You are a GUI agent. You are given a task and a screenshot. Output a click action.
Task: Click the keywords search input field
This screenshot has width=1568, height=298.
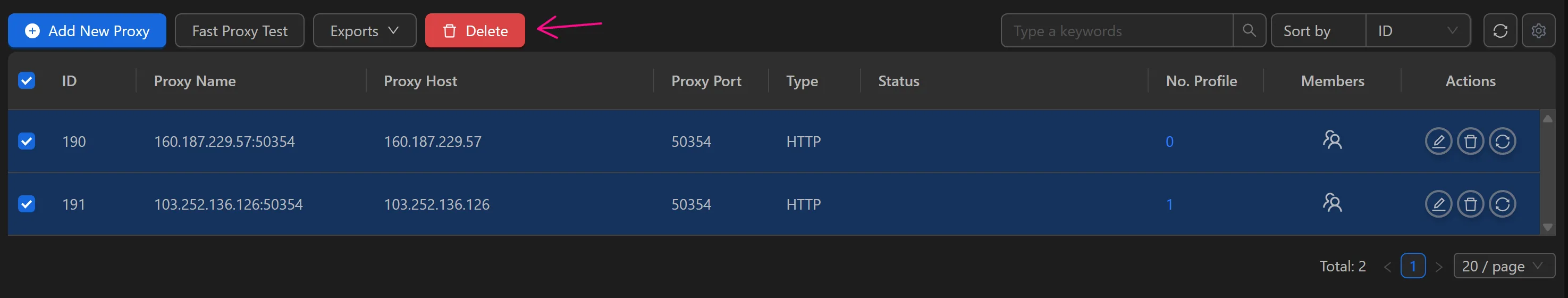pyautogui.click(x=1116, y=30)
